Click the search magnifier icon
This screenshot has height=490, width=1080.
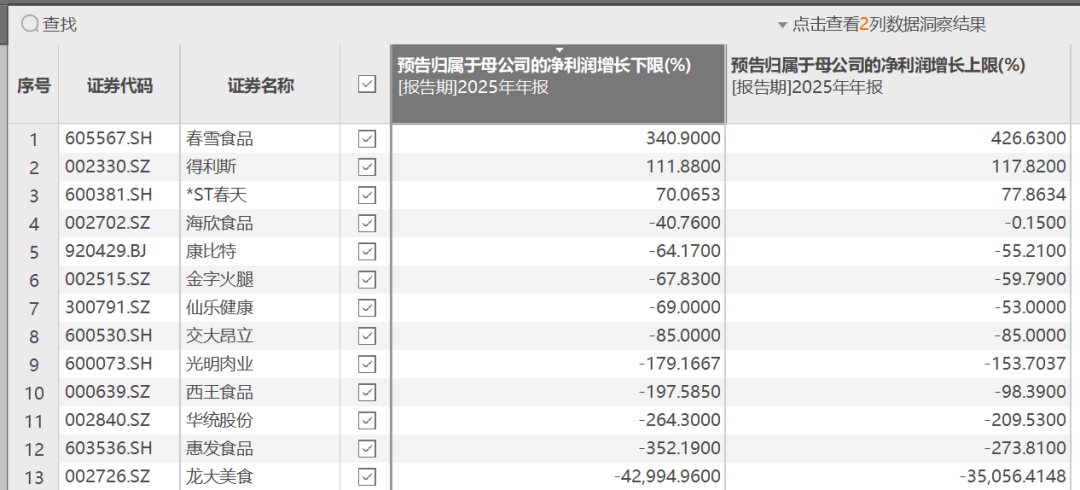(x=30, y=24)
